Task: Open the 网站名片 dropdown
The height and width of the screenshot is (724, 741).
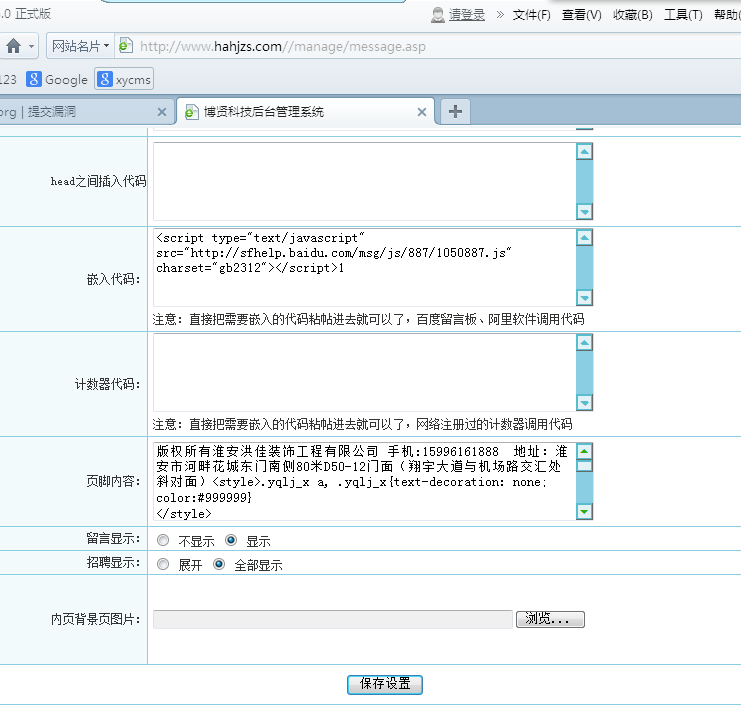Action: coord(80,46)
